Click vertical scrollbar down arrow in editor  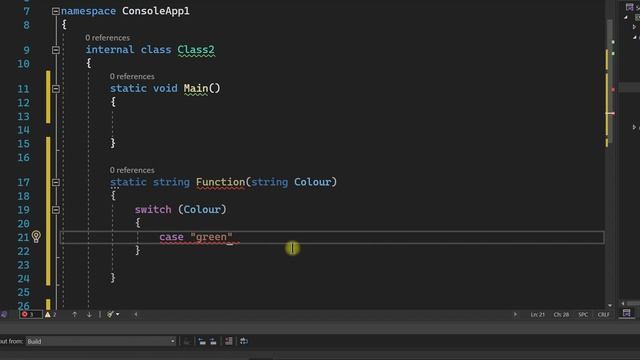610,305
